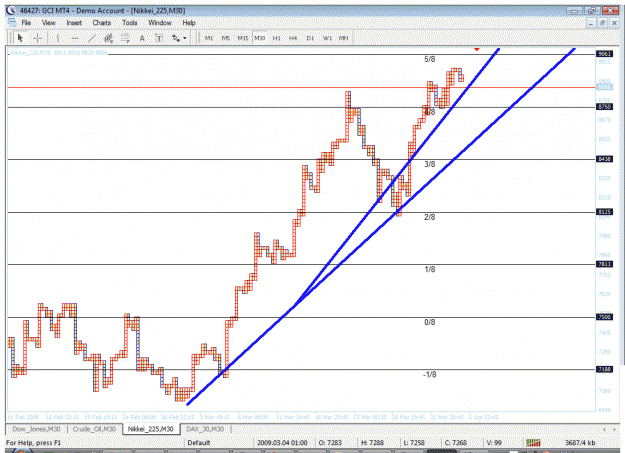625x453 pixels.
Task: Click the L: 7258 low price field
Action: 415,443
